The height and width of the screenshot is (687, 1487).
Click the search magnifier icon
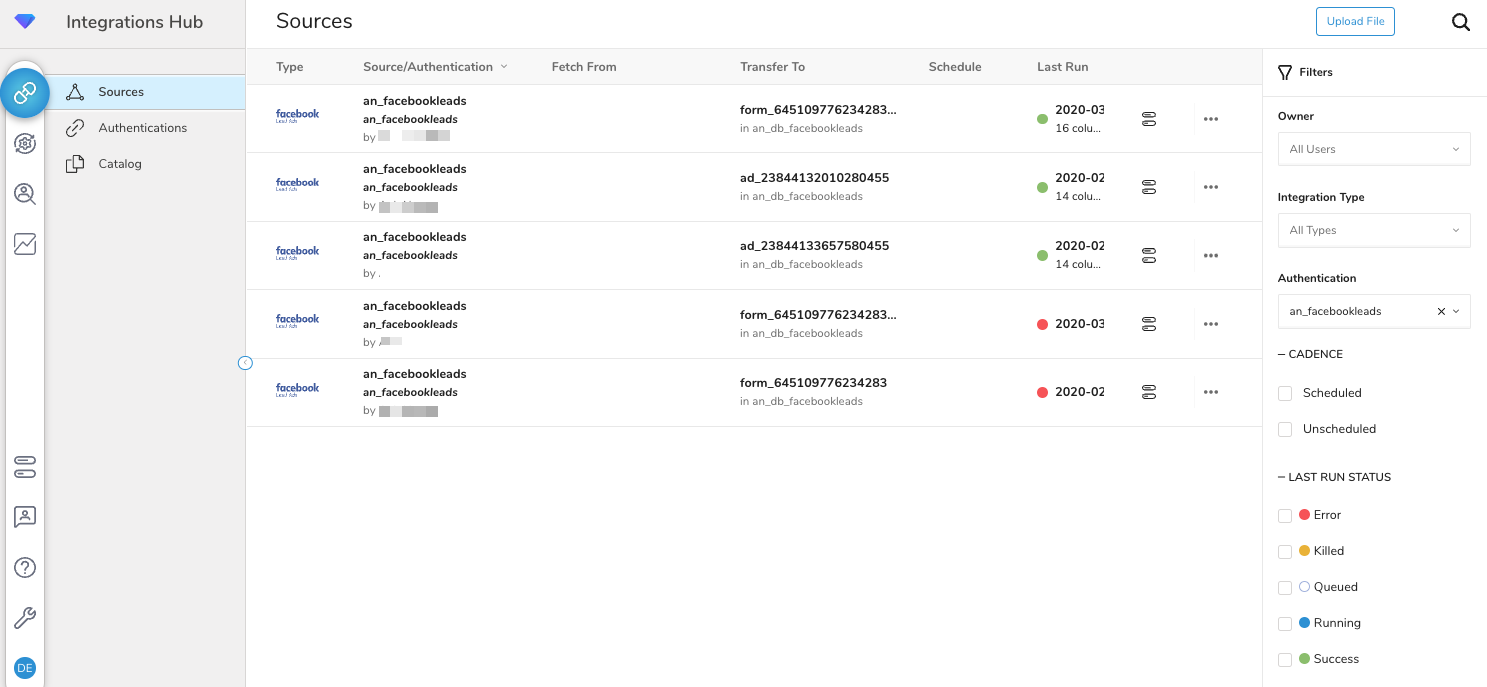(1461, 22)
